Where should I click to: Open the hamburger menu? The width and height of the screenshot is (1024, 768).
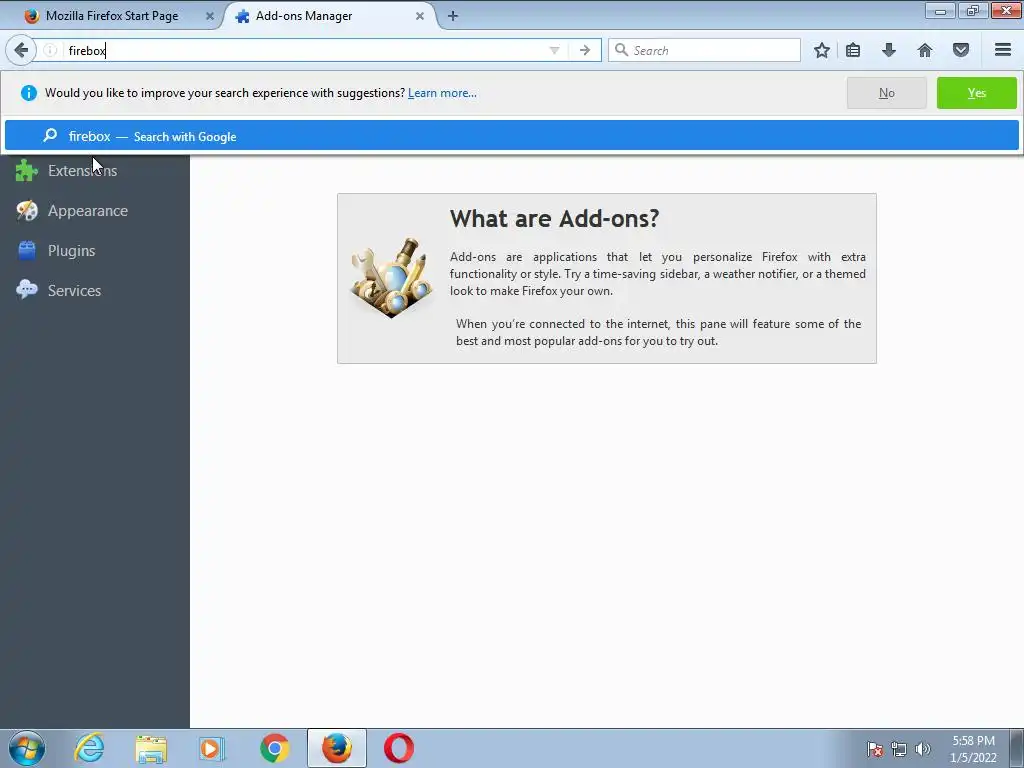1003,50
